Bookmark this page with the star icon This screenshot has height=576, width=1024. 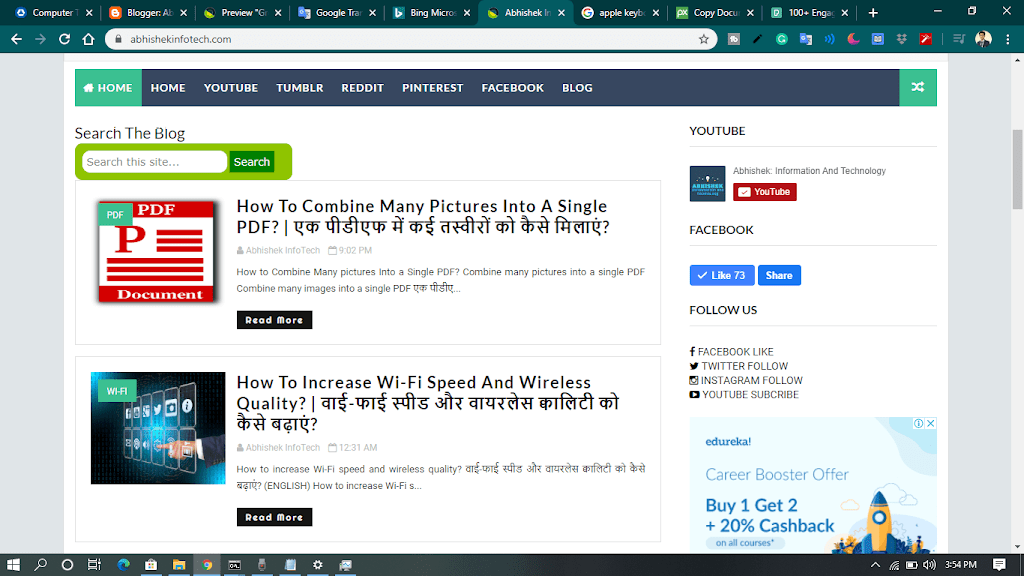coord(704,39)
